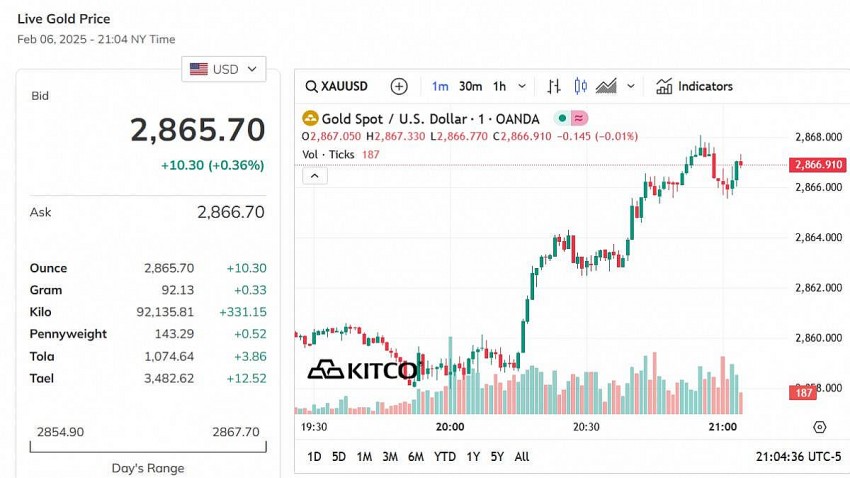Toggle the pink approximate-data indicator
This screenshot has width=850, height=478.
click(580, 118)
